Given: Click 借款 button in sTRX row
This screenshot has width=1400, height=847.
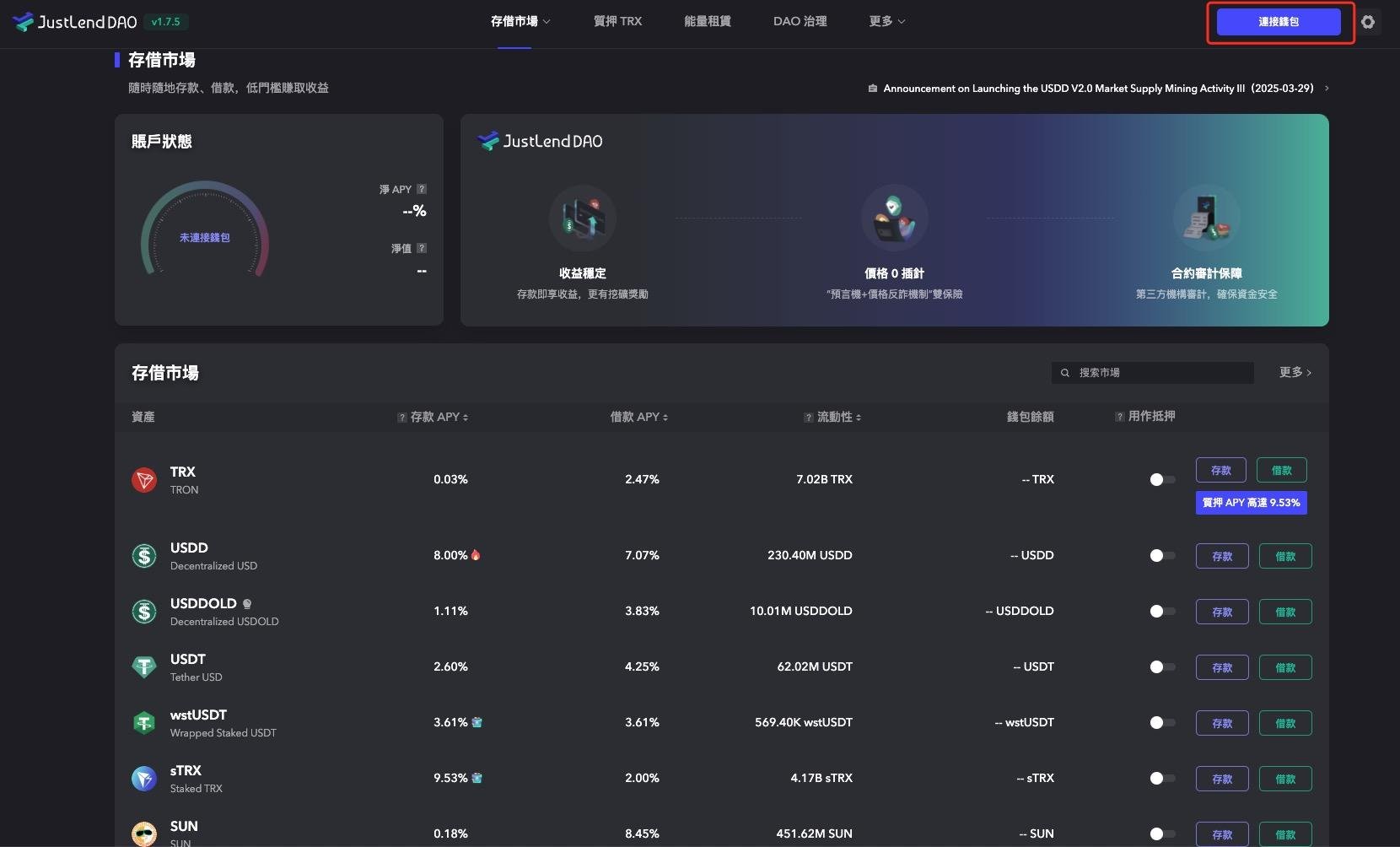Looking at the screenshot, I should tap(1285, 780).
